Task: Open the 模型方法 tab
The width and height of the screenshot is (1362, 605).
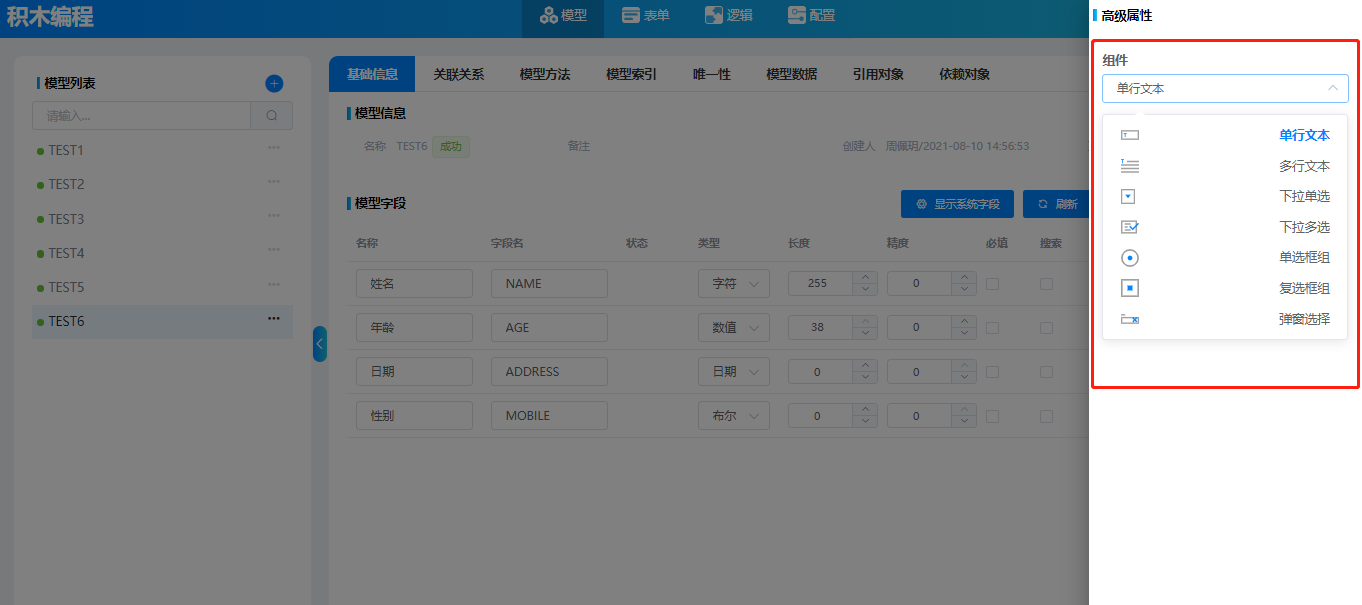Action: coord(545,74)
